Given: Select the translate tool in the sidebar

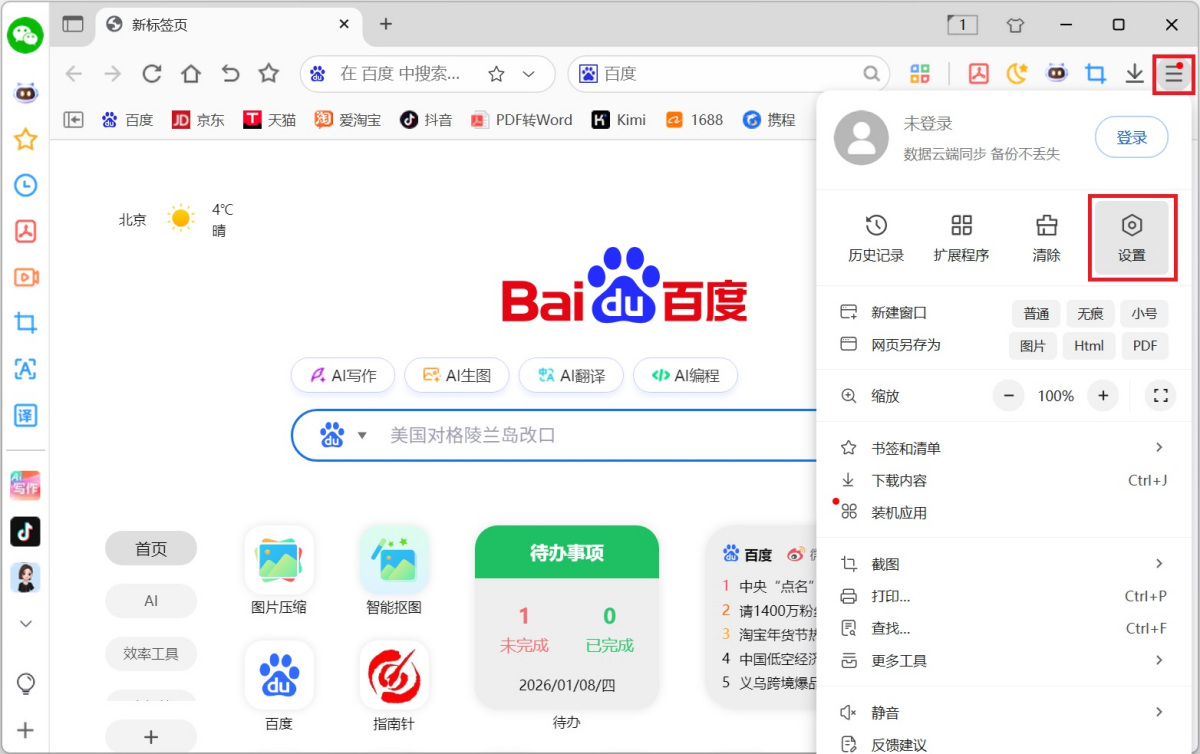Looking at the screenshot, I should (25, 415).
